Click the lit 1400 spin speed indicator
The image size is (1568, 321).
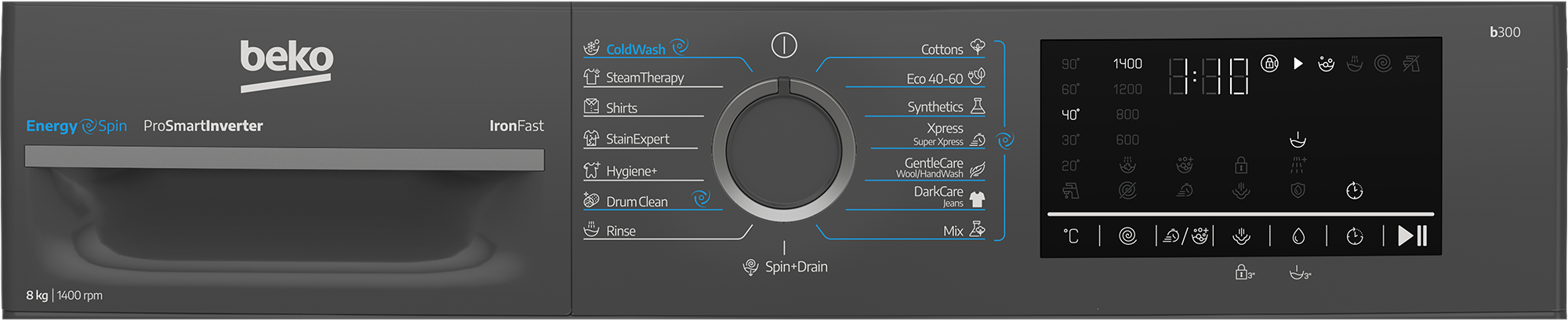[x=1127, y=64]
